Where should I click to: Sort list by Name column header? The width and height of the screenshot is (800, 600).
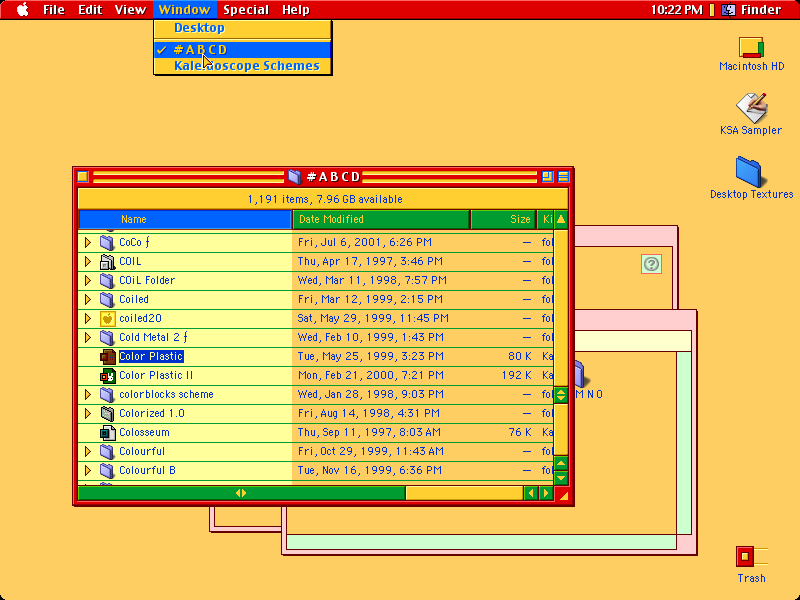point(185,219)
